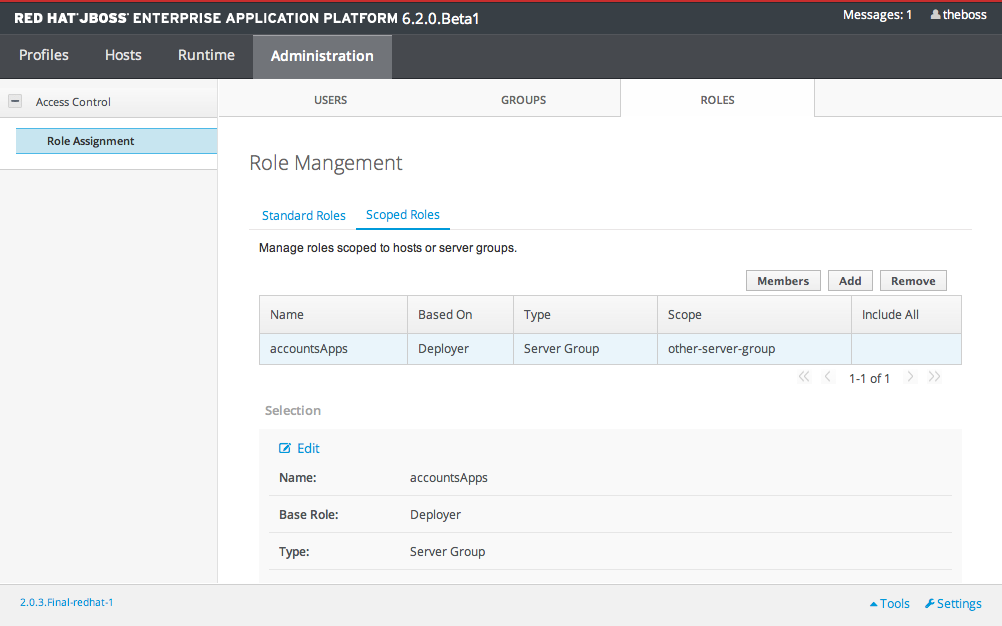This screenshot has width=1002, height=626.
Task: Go to next table page
Action: [910, 377]
